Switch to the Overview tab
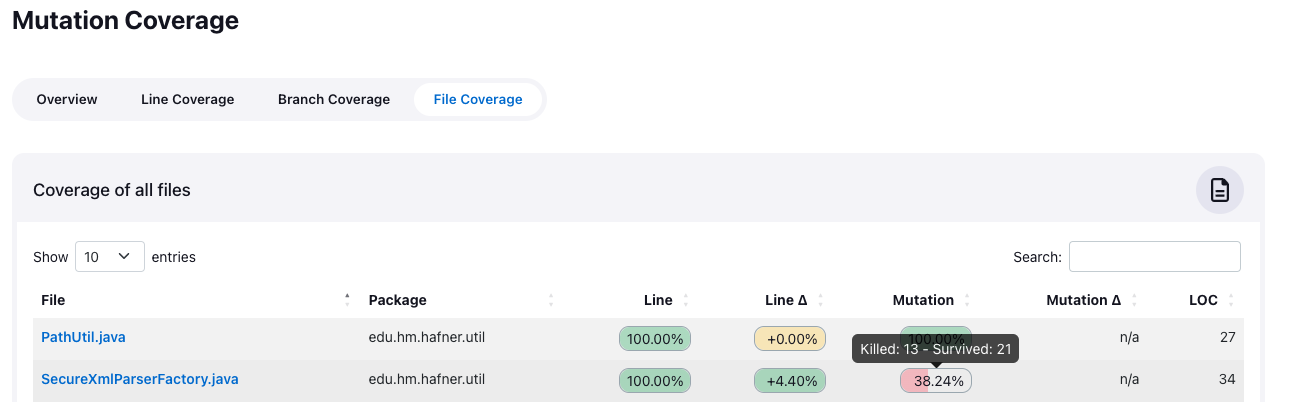Viewport: 1289px width, 402px height. [x=67, y=100]
